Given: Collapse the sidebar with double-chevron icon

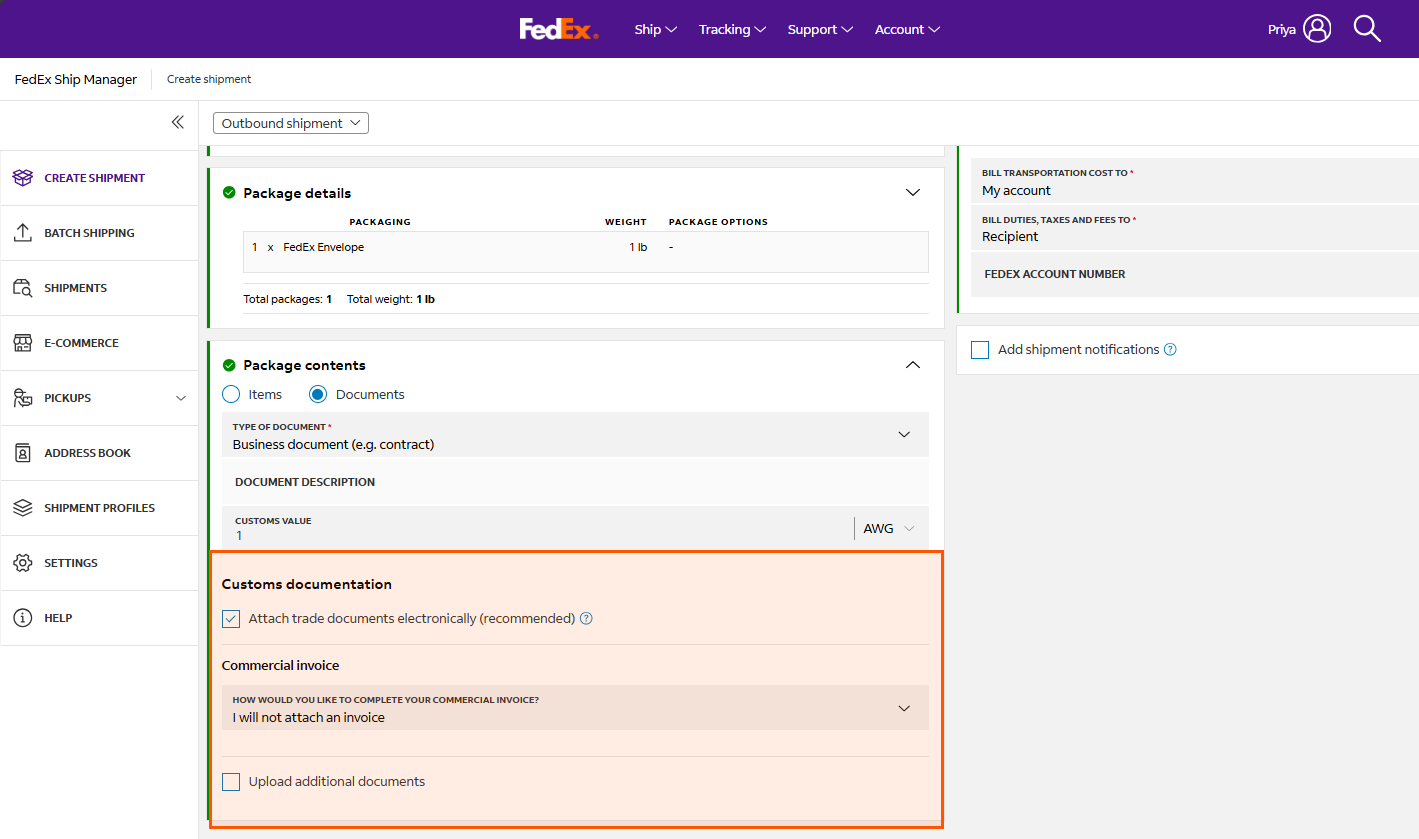Looking at the screenshot, I should (x=177, y=122).
